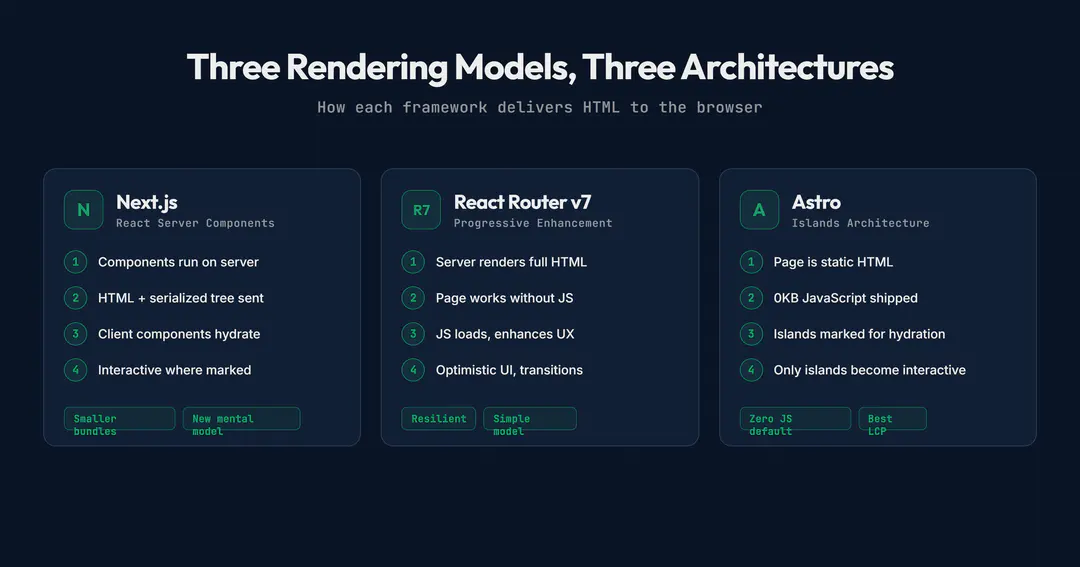Viewport: 1080px width, 567px height.
Task: Click the text 'Only islands become interactive'
Action: (869, 370)
